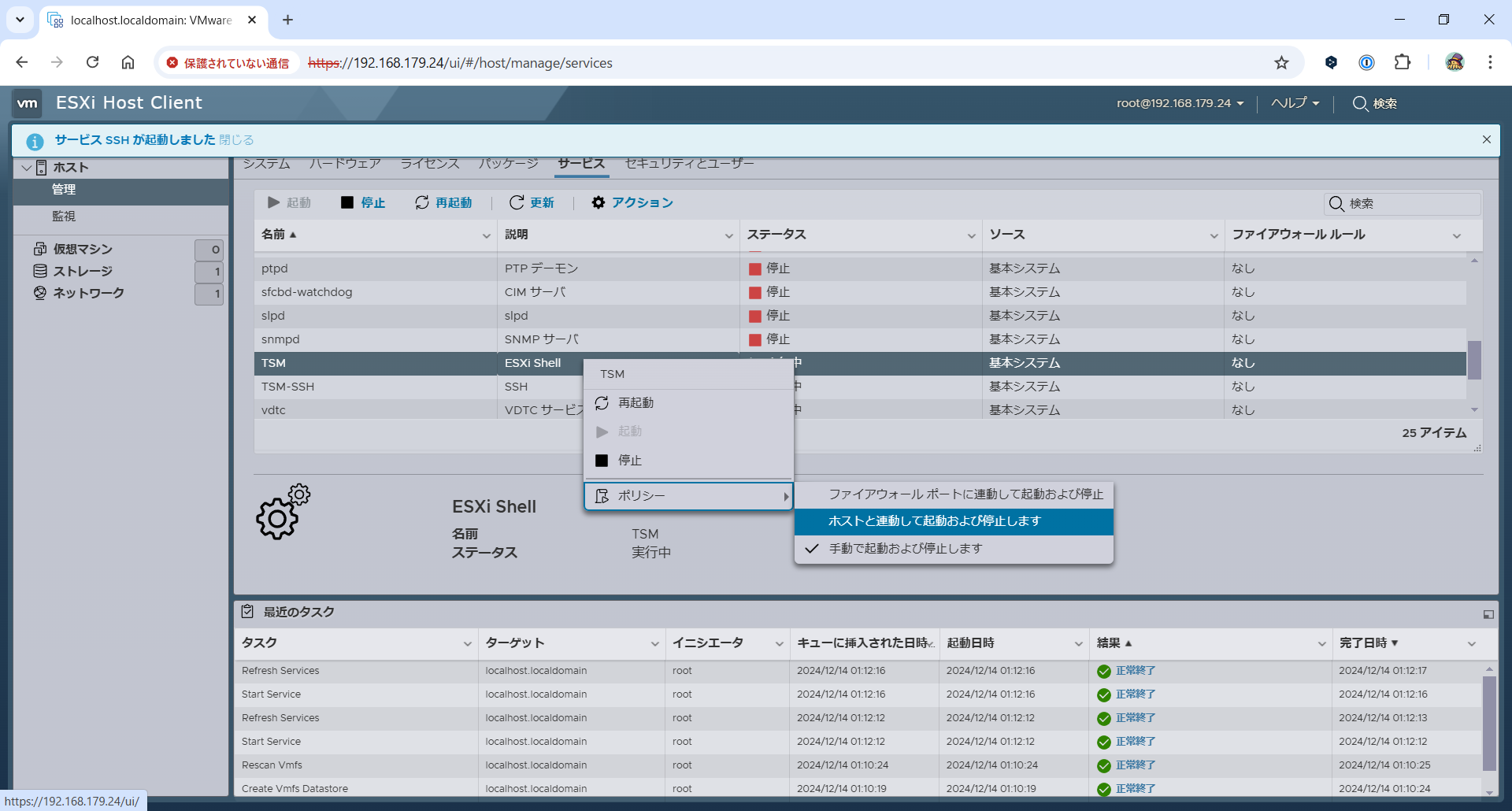Image resolution: width=1512 pixels, height=811 pixels.
Task: Choose 再起動 in the TSM context menu
Action: (688, 403)
